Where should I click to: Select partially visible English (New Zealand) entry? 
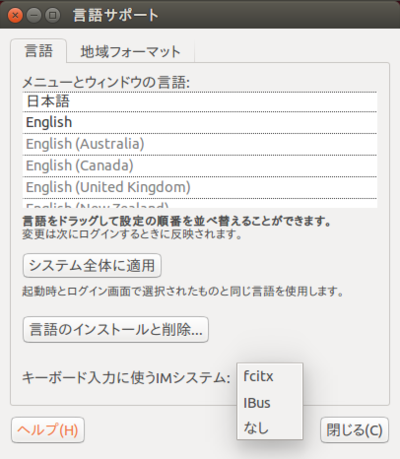tap(200, 204)
